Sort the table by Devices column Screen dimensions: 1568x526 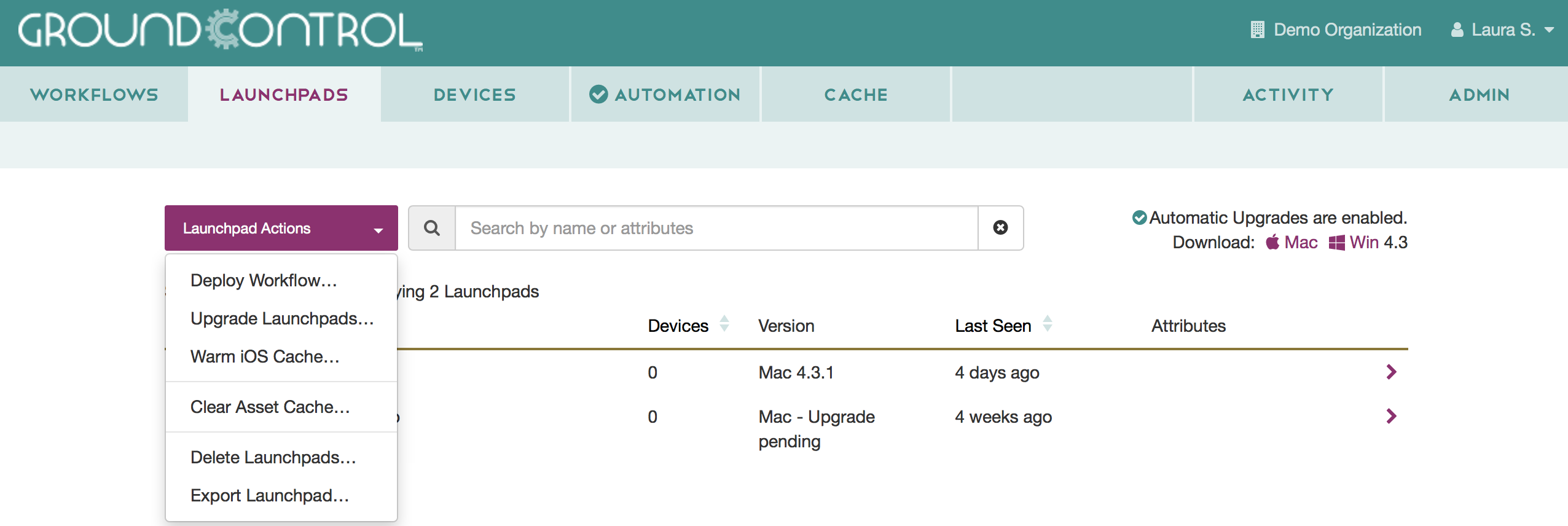(724, 324)
